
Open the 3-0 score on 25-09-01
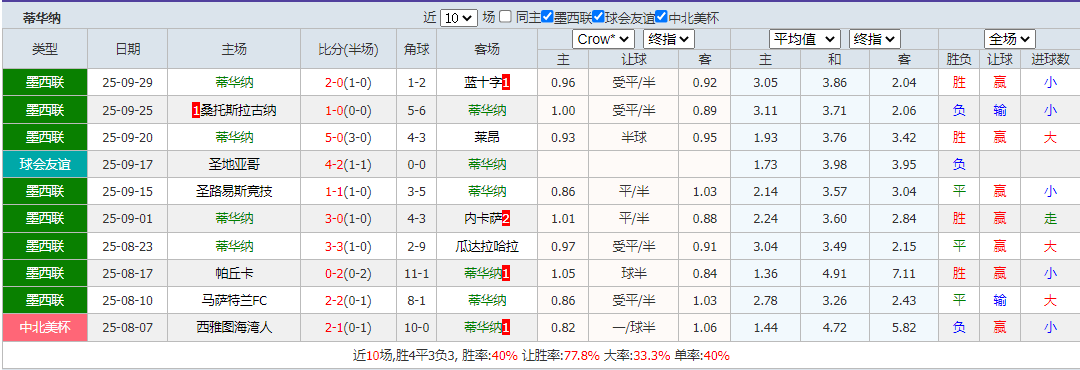pos(335,219)
